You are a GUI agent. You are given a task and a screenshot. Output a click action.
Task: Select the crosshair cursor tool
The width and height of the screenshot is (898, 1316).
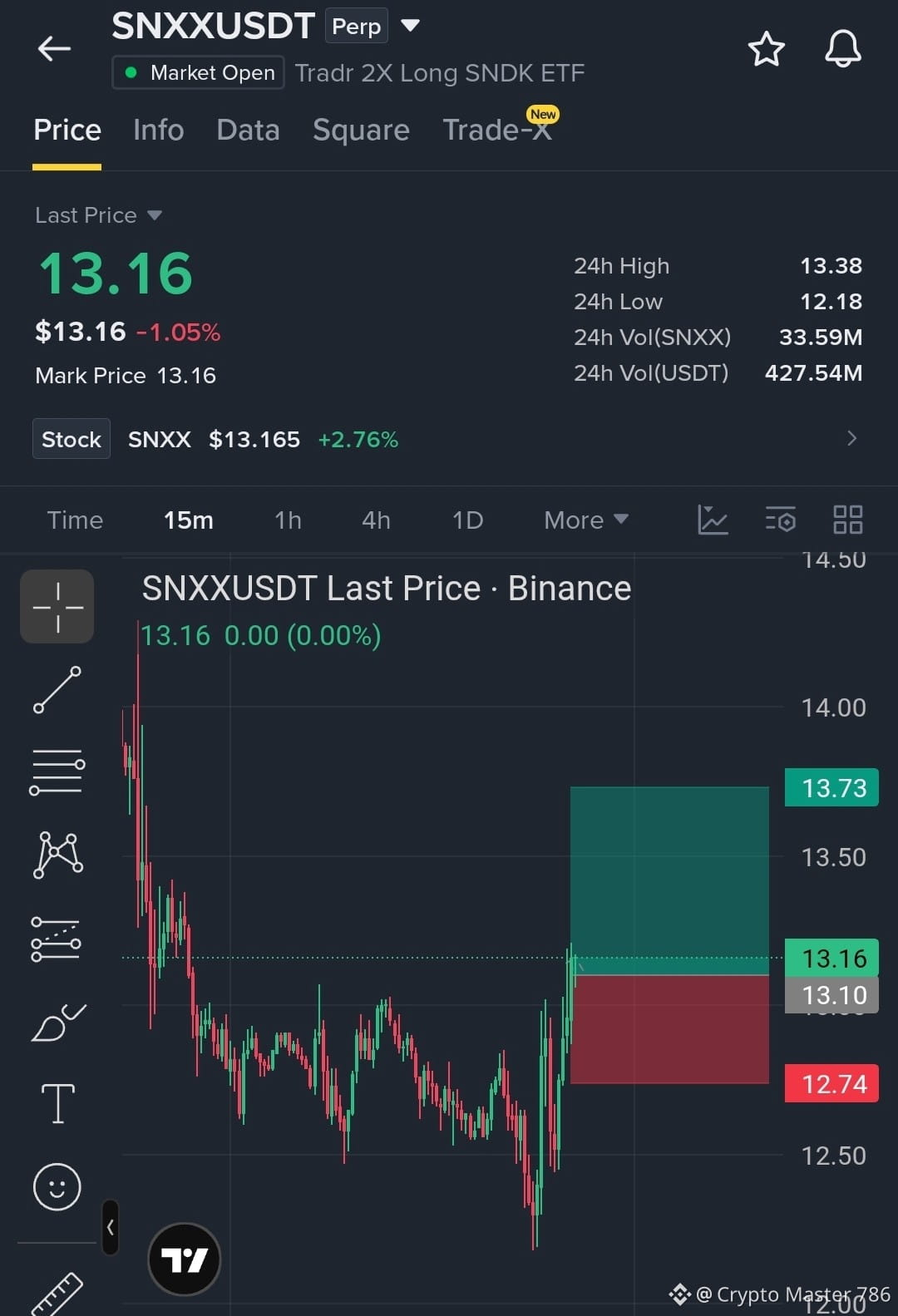pos(57,607)
